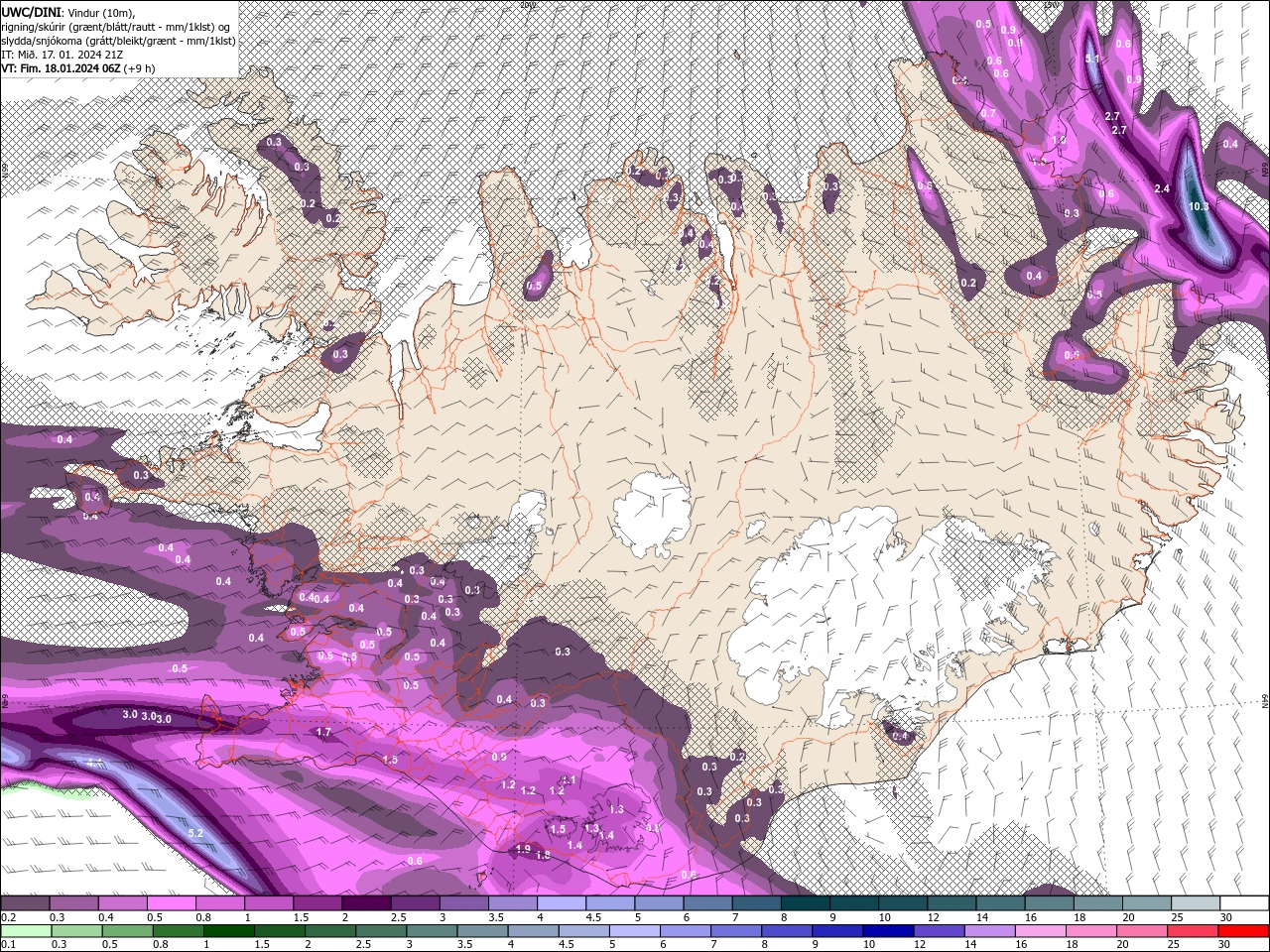Viewport: 1270px width, 952px height.
Task: Click the white Hofsjökull glacier in central Iceland
Action: tap(651, 514)
